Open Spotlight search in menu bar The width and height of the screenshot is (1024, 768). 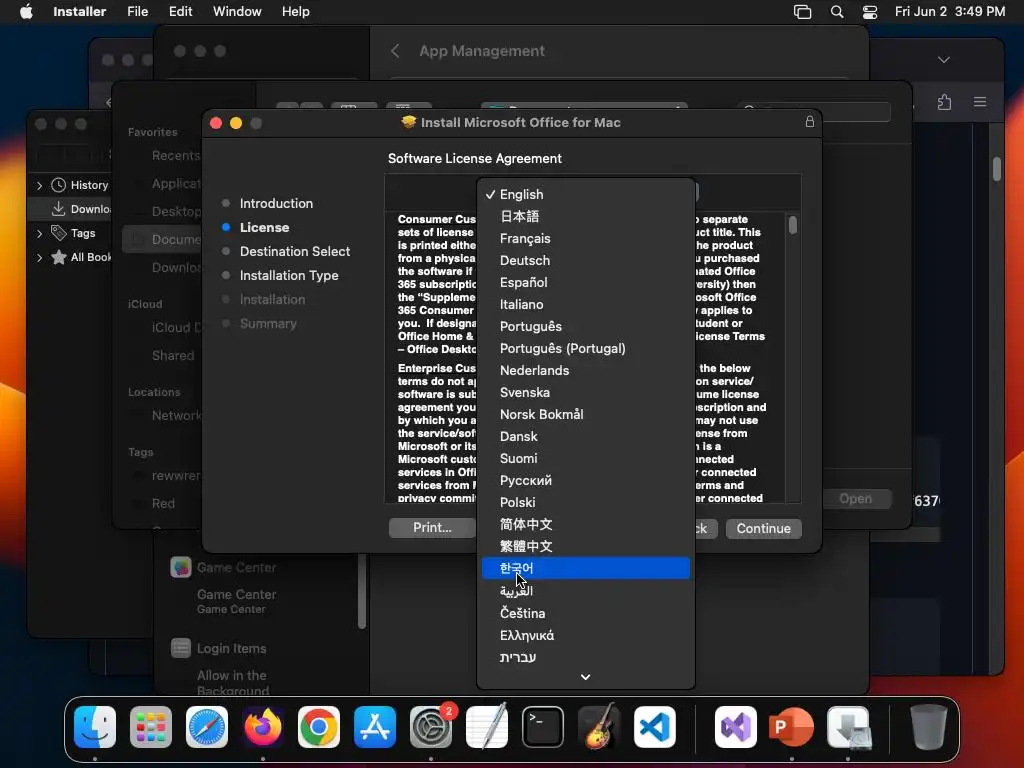(837, 12)
